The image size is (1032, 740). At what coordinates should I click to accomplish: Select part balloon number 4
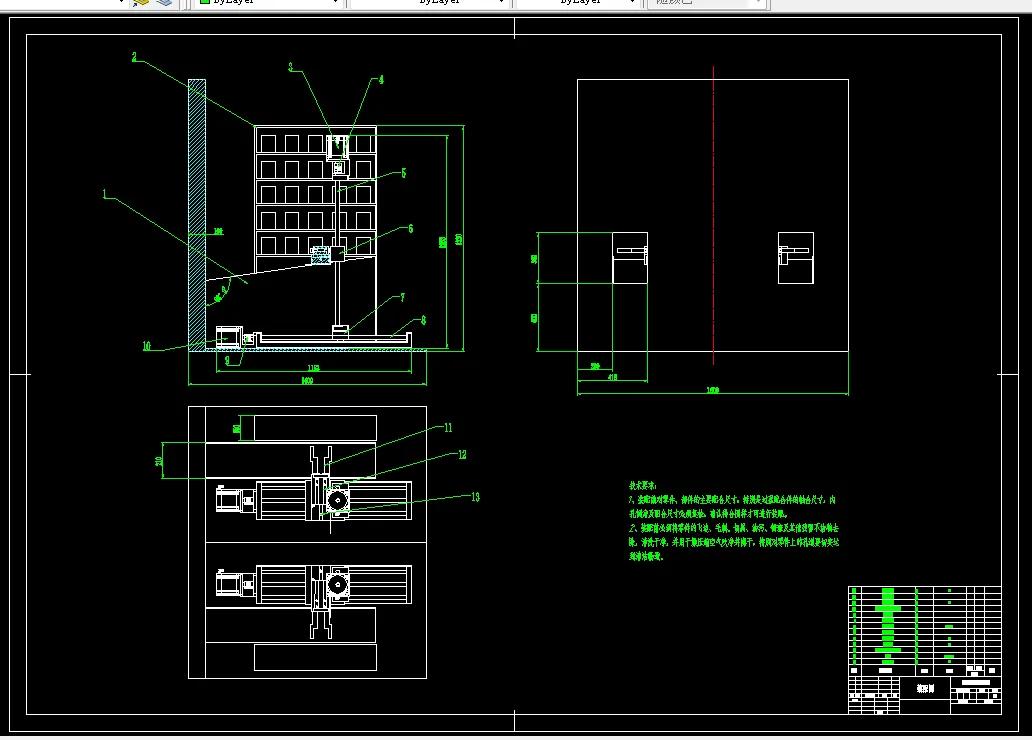pos(381,80)
